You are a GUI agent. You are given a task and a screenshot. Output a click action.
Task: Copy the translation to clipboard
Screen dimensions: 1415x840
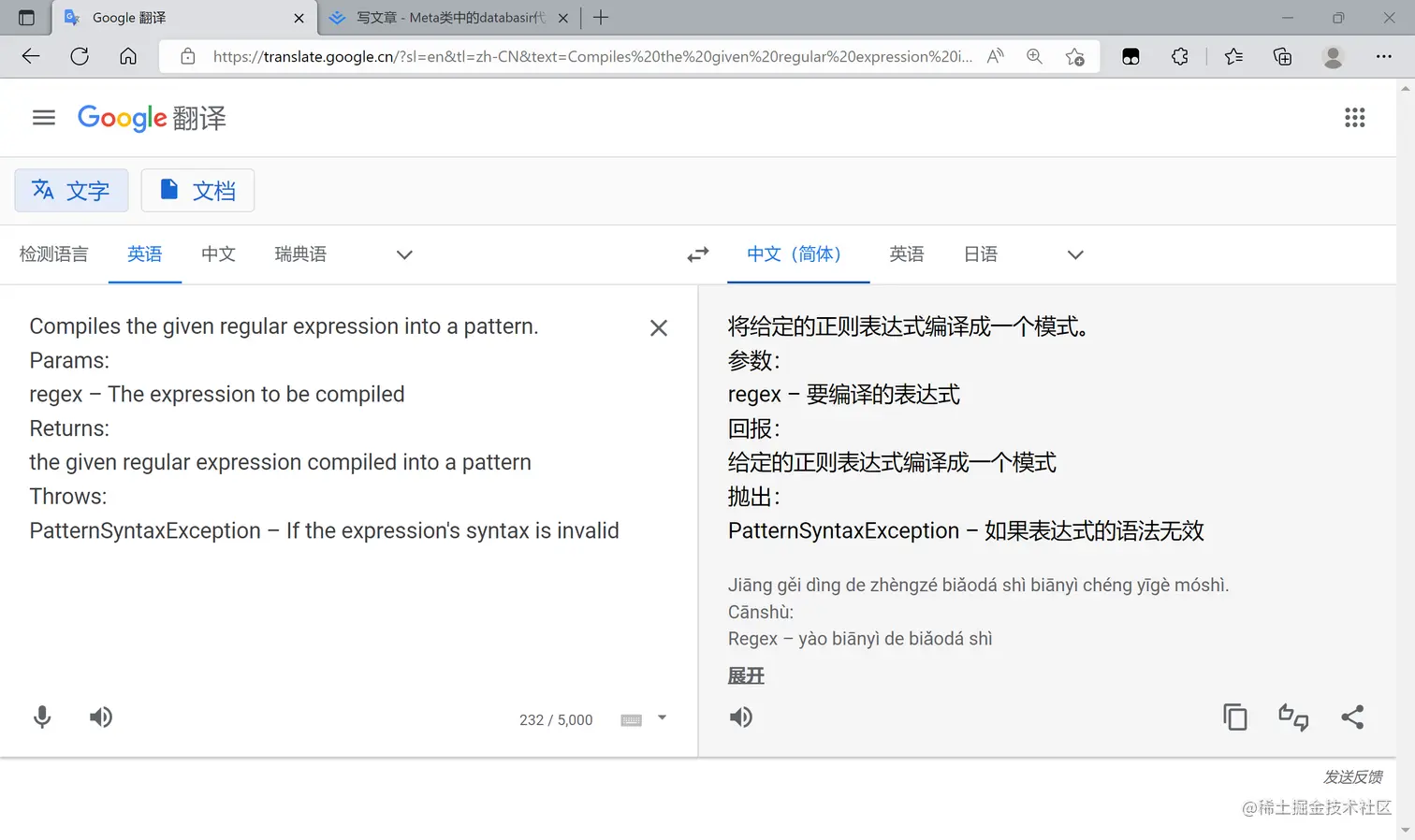pos(1235,717)
